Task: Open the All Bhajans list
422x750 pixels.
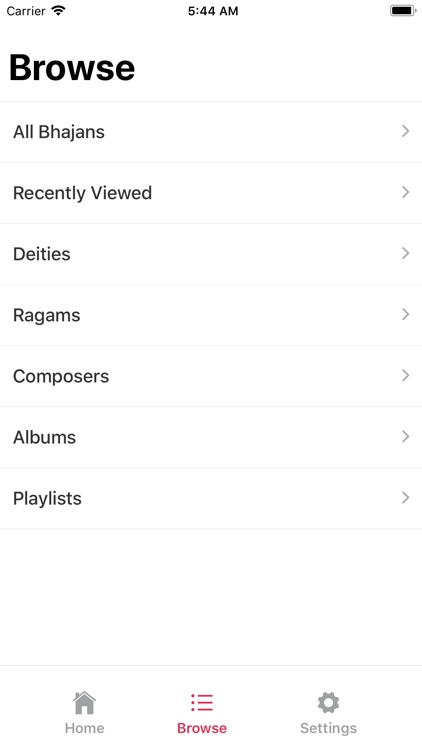Action: [x=211, y=132]
